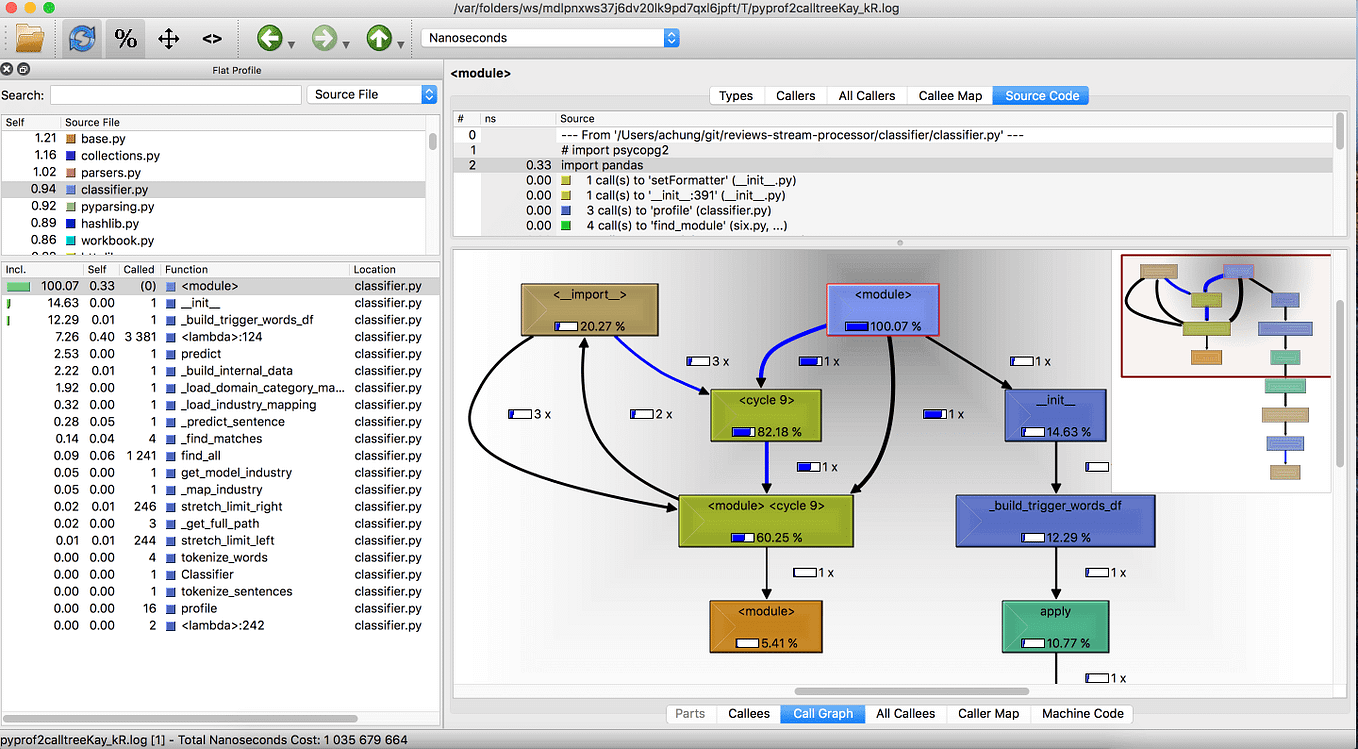Go up to the calling function
The height and width of the screenshot is (749, 1358).
point(375,38)
